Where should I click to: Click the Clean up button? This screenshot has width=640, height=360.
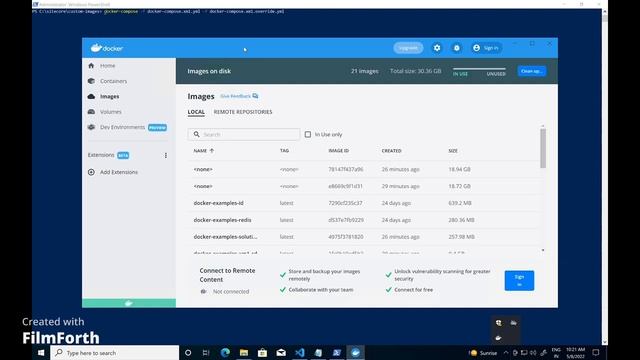(x=531, y=71)
